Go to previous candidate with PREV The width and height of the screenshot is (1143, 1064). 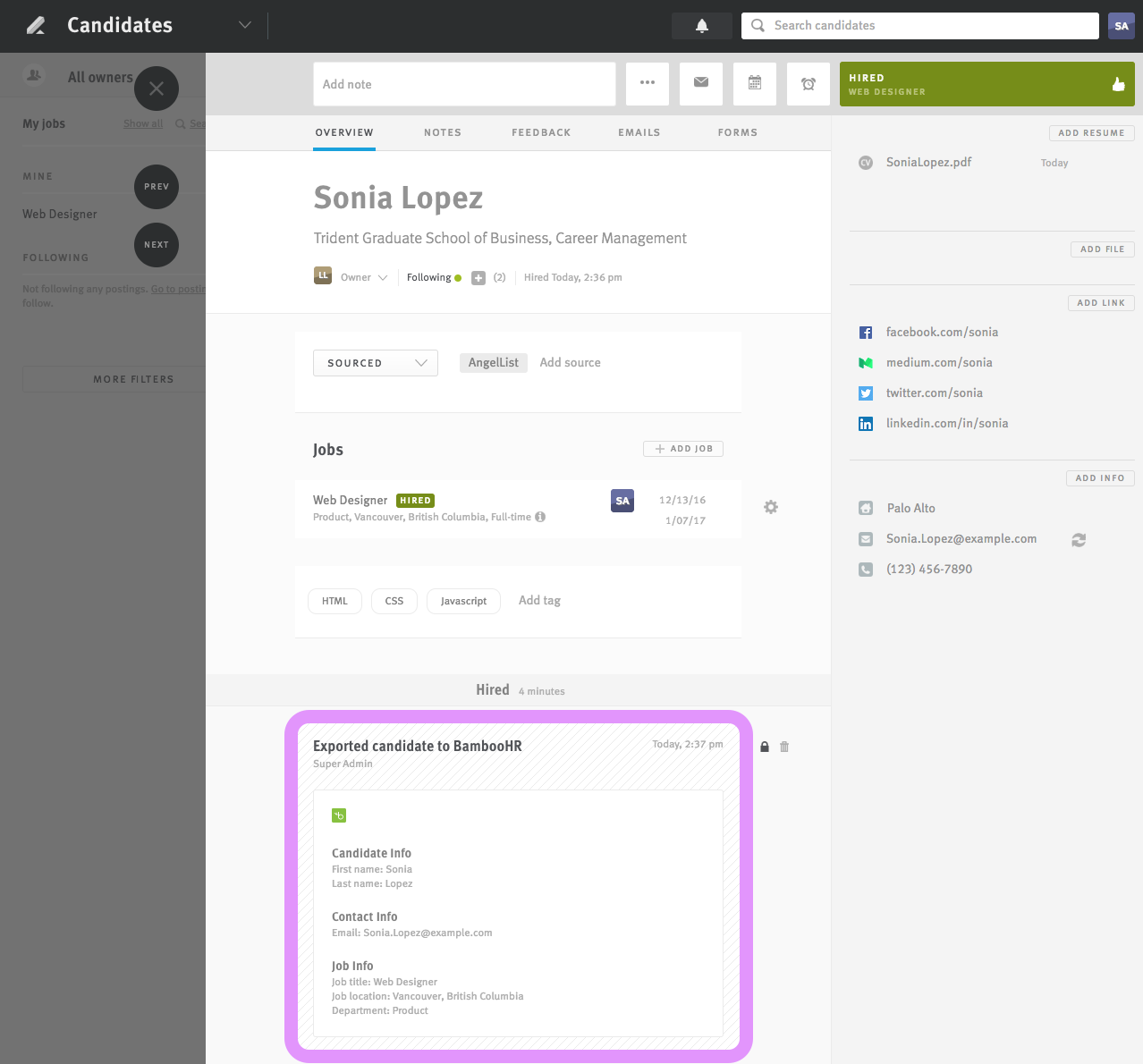[157, 187]
